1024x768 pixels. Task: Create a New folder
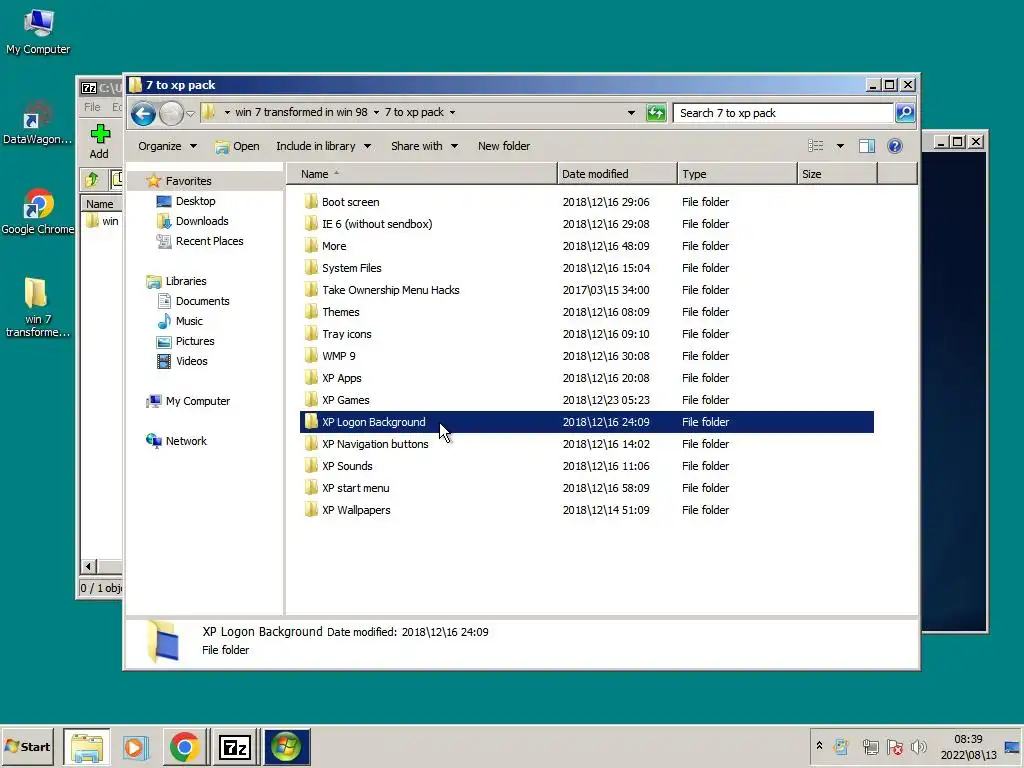point(504,146)
